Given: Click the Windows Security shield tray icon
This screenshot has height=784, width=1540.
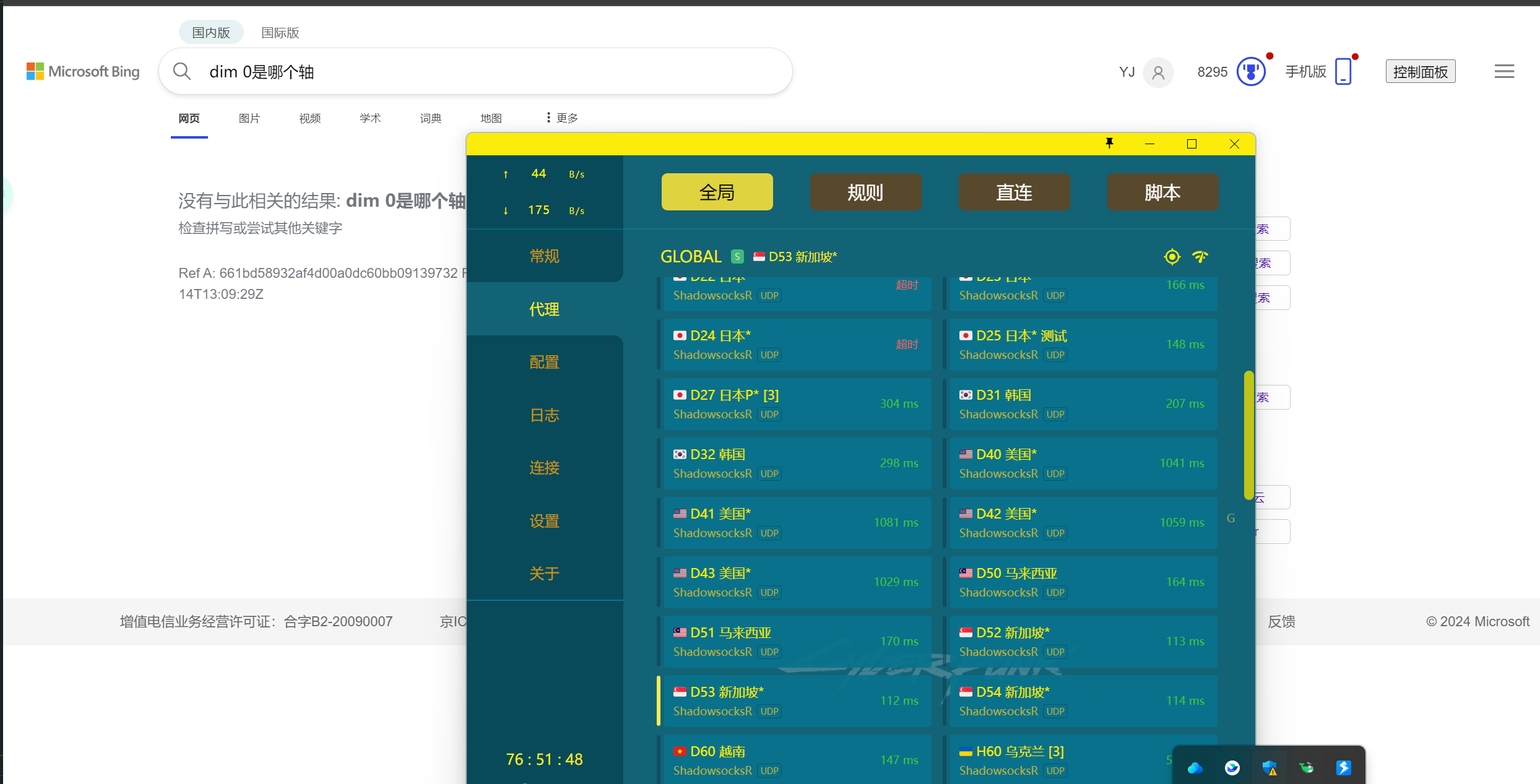Looking at the screenshot, I should point(1270,768).
